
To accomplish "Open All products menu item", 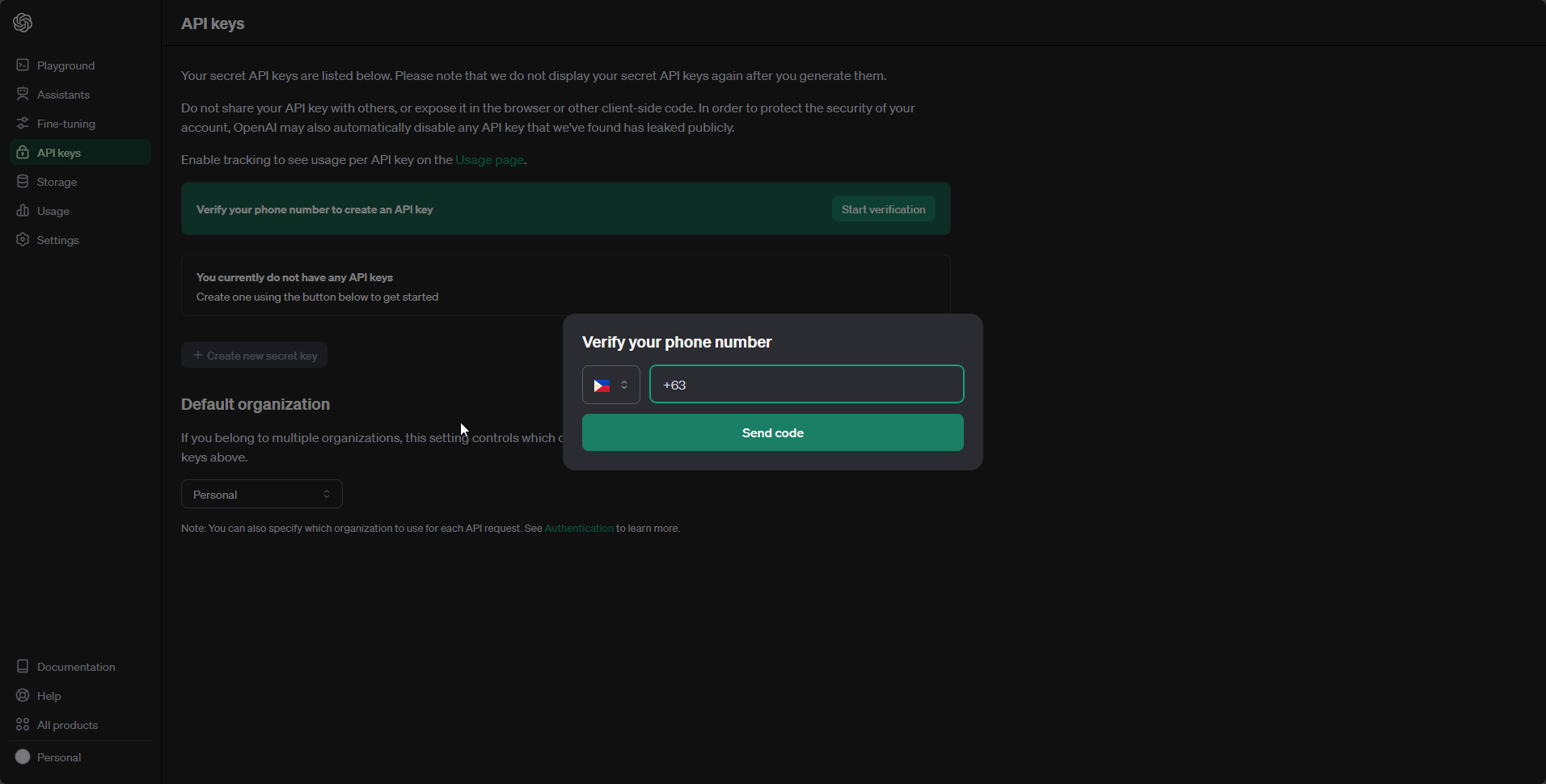I will coord(80,725).
